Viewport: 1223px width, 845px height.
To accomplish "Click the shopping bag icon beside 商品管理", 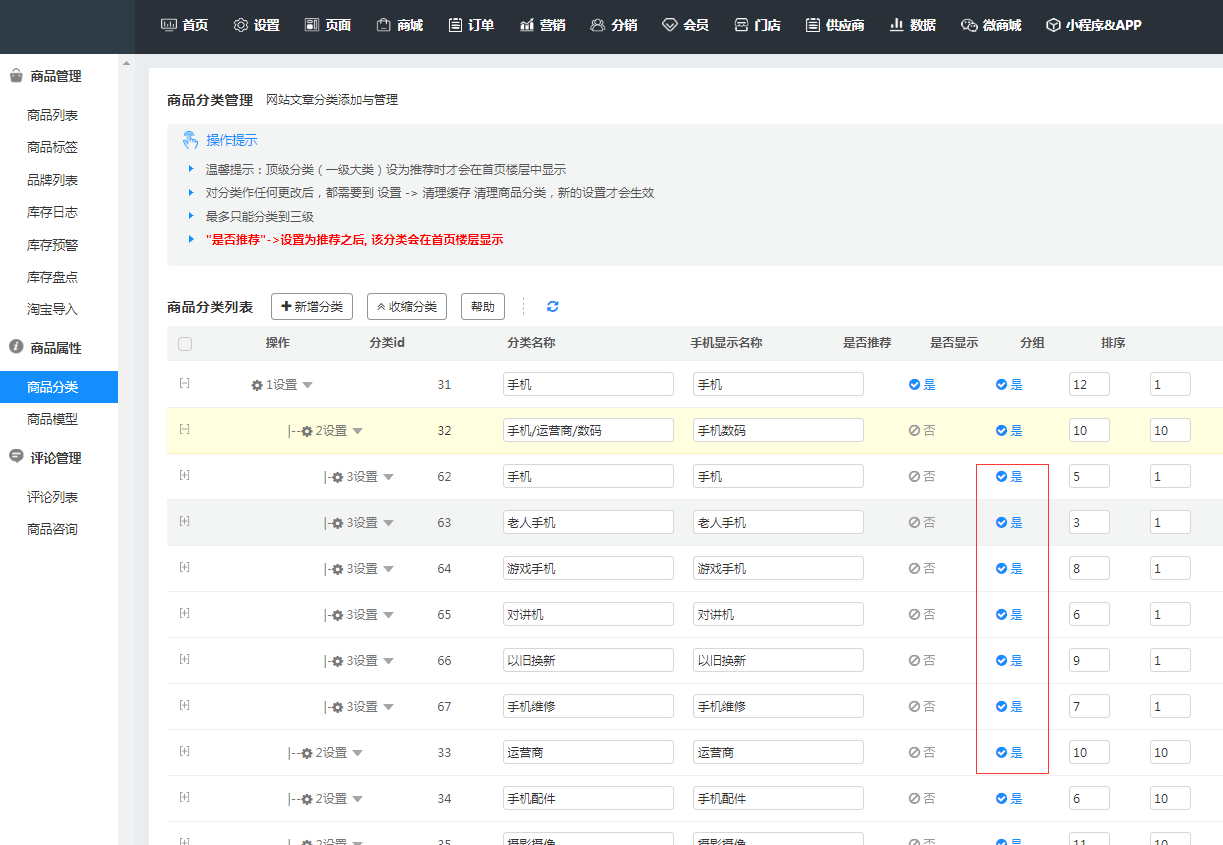I will pos(16,75).
